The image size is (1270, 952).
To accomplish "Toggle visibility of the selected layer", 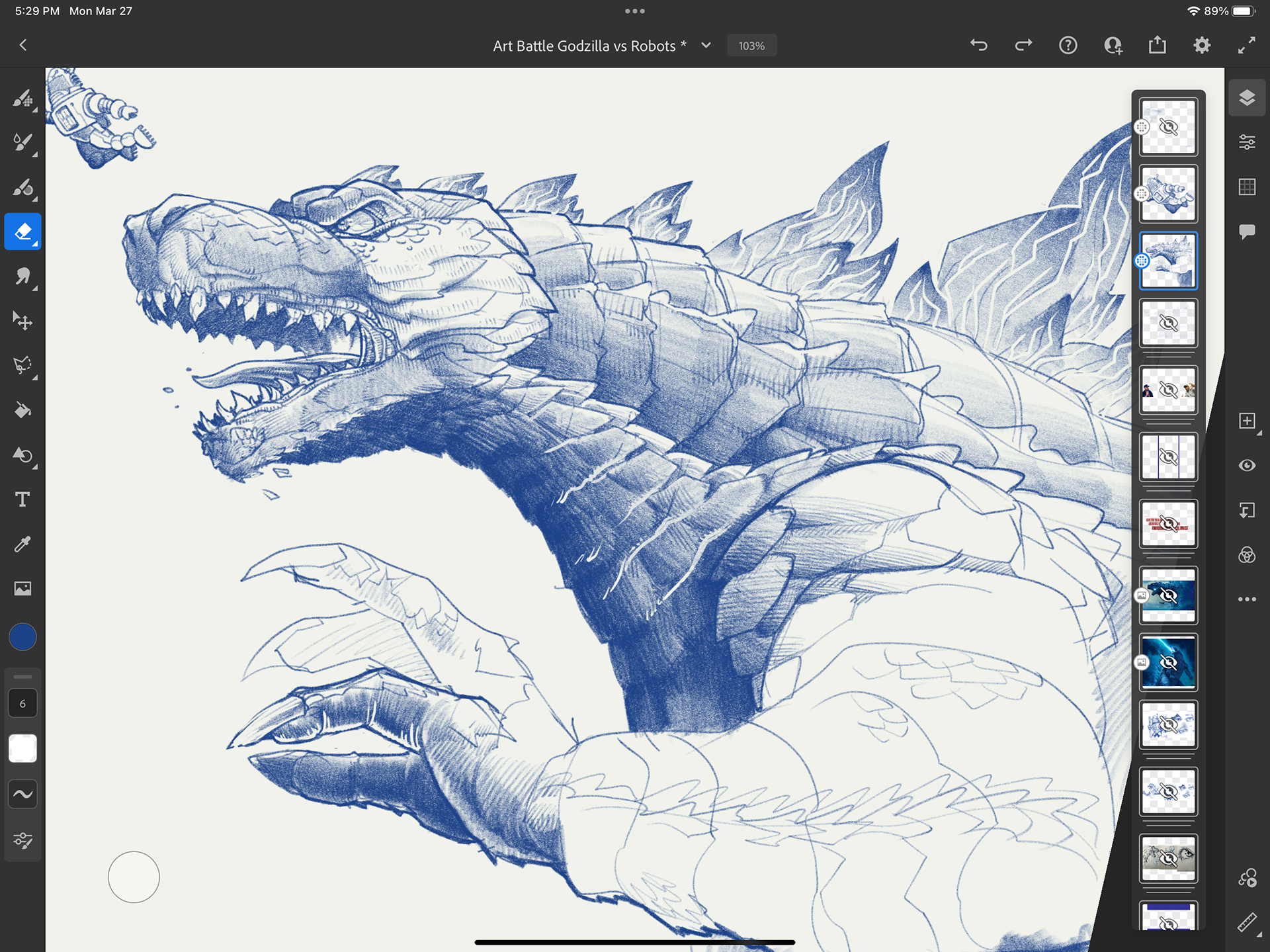I will (1247, 466).
